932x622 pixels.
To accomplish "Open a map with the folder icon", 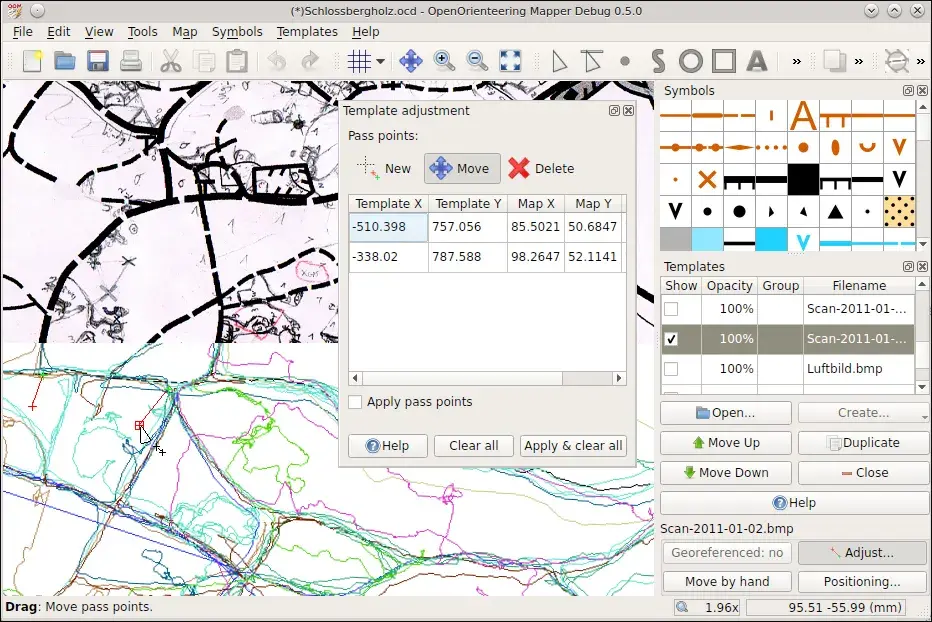I will tap(65, 61).
